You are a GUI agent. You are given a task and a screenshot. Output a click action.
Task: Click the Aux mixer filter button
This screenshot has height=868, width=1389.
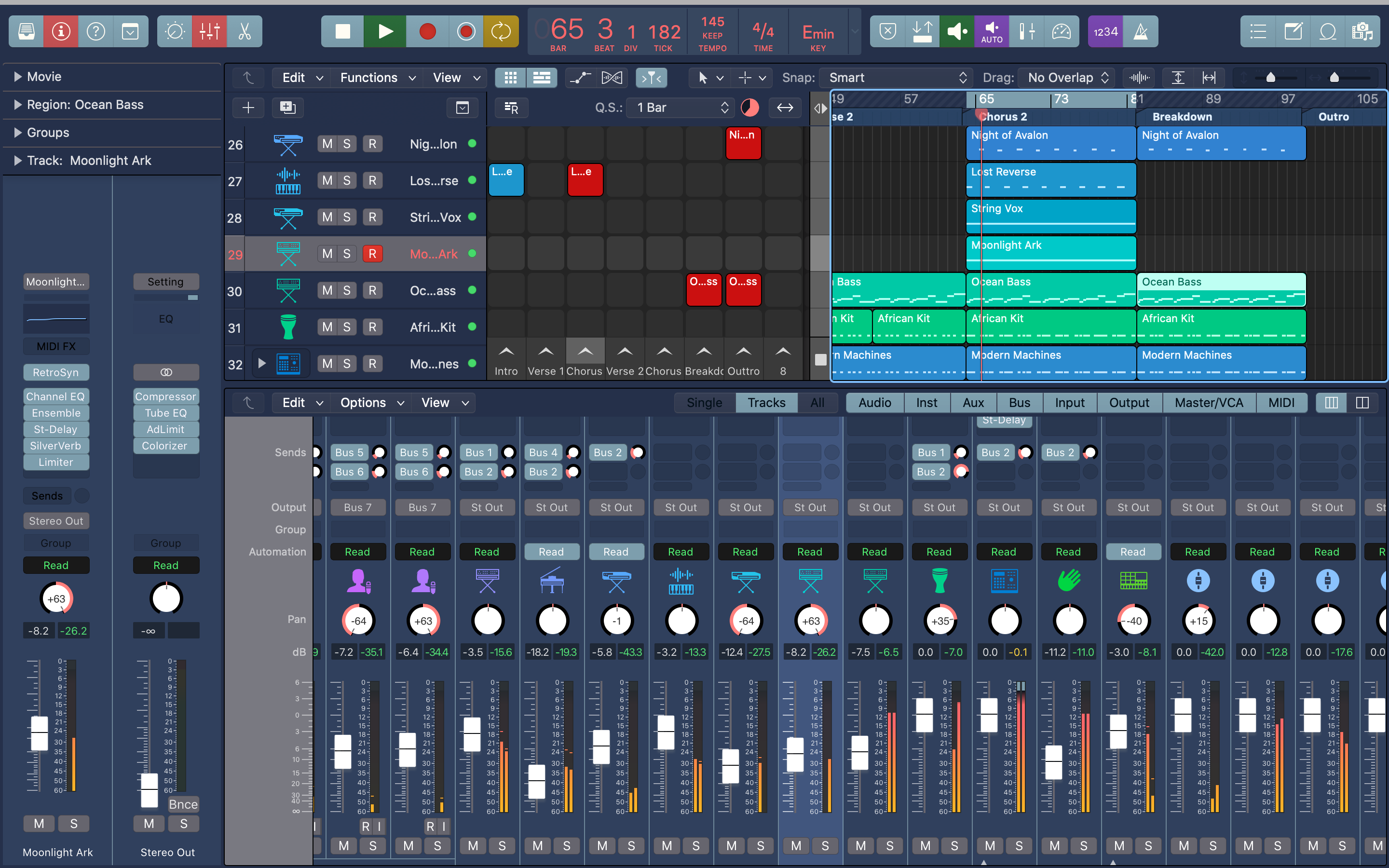pyautogui.click(x=973, y=403)
